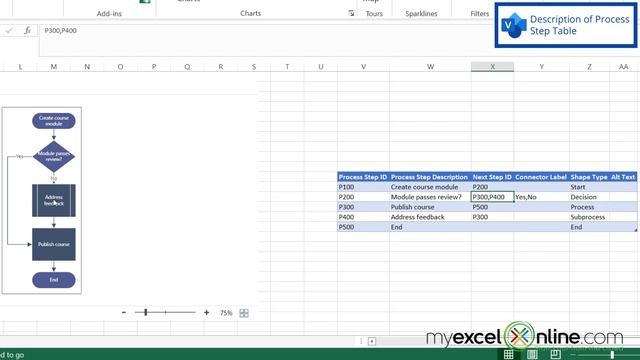Select column header V
Screen dimensions: 640x360
363,67
